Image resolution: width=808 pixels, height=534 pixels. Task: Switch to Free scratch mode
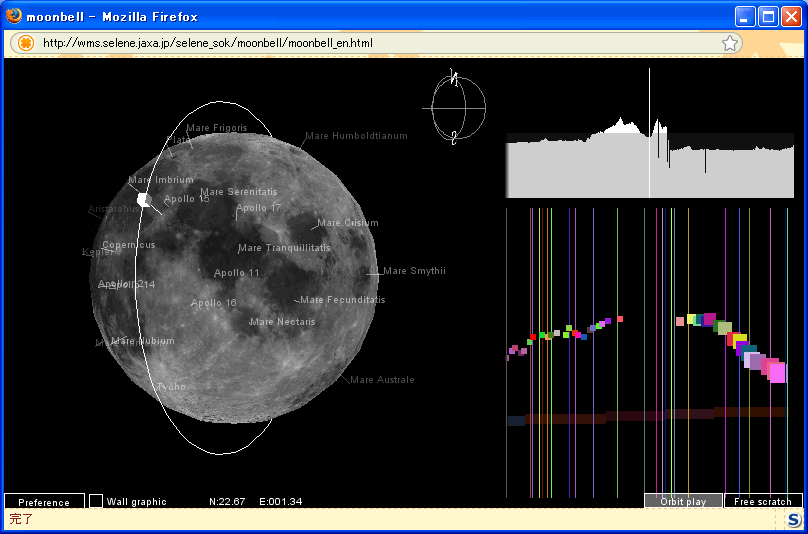pos(763,501)
